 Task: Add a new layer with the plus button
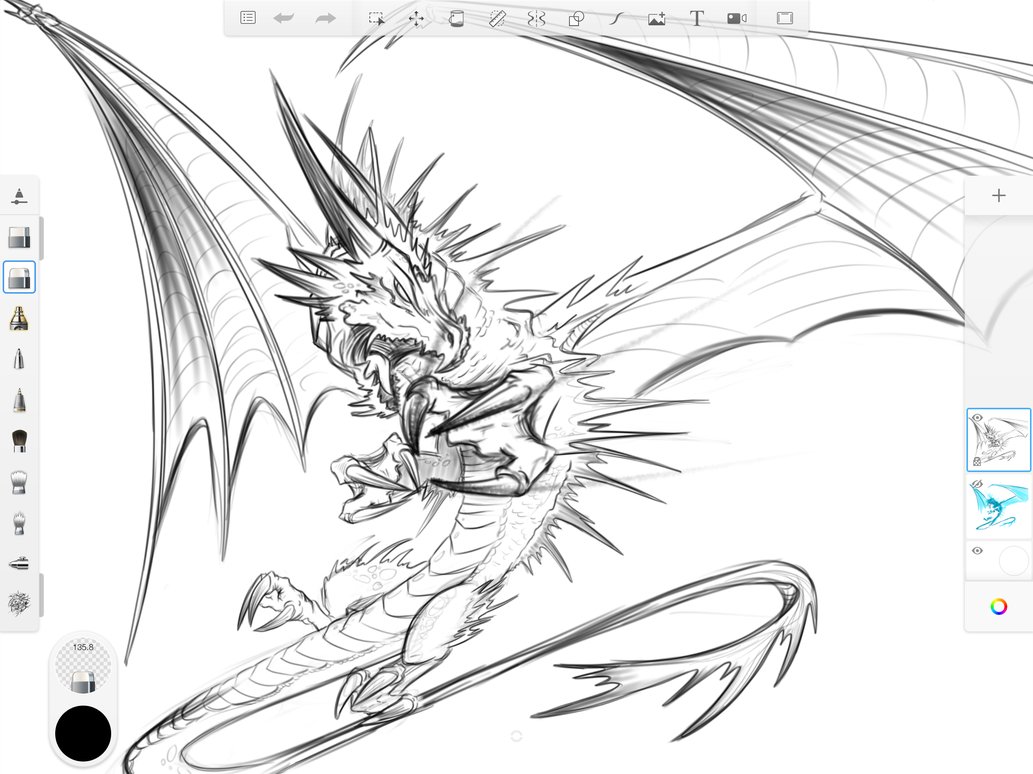point(998,195)
